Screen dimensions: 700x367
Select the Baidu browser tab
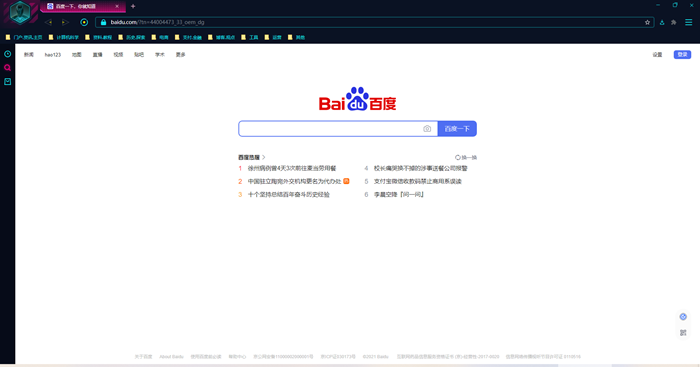pyautogui.click(x=83, y=6)
